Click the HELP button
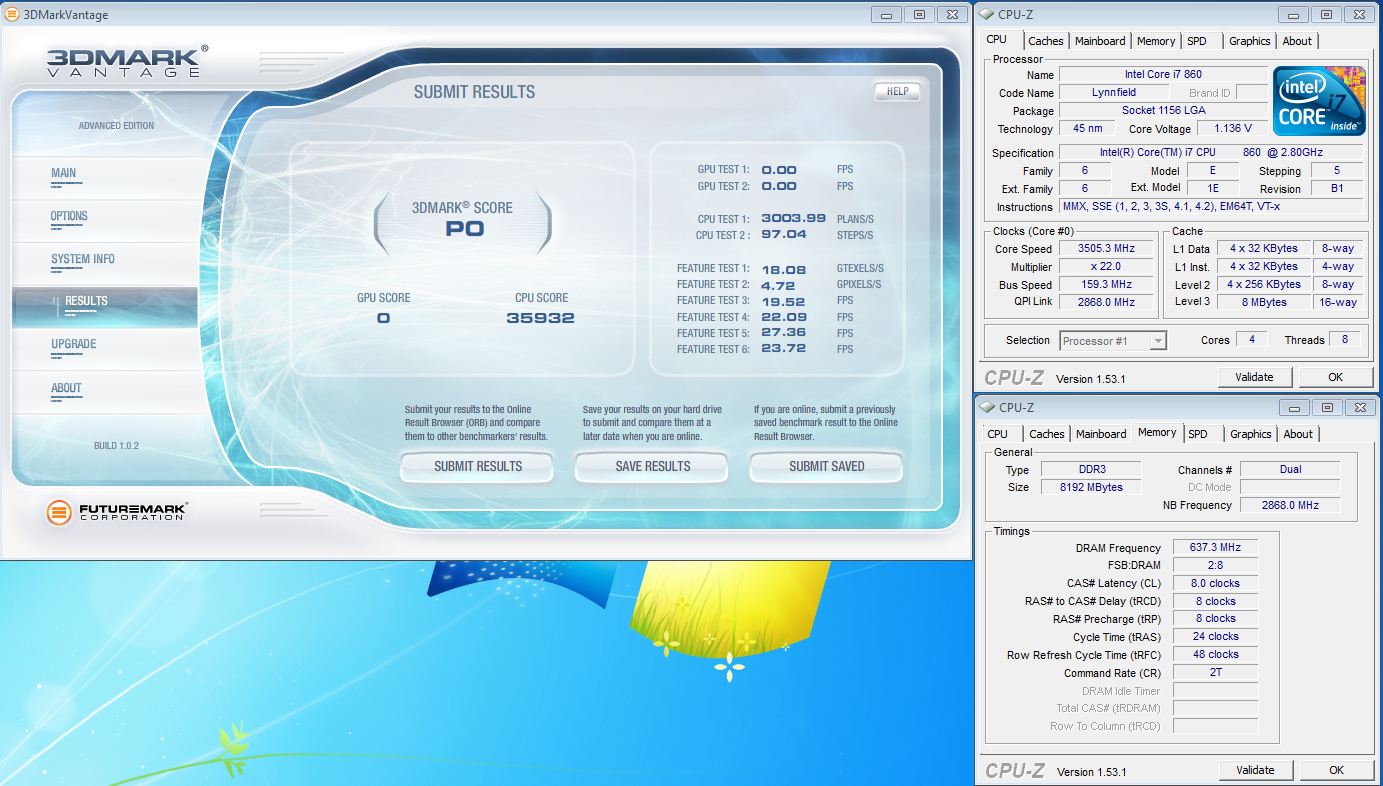The width and height of the screenshot is (1383, 786). 898,91
